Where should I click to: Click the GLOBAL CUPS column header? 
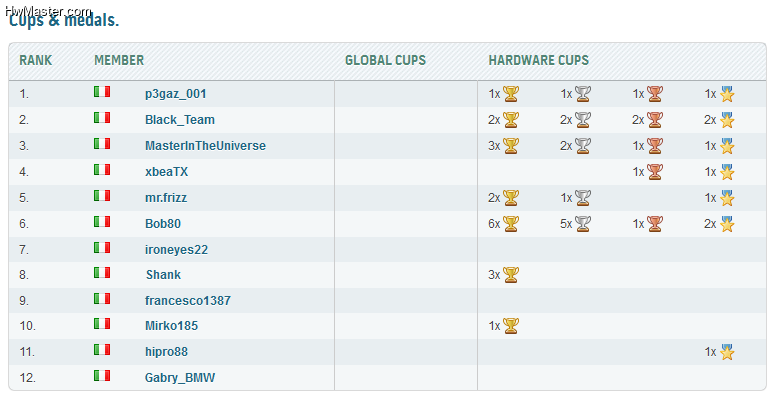point(386,60)
